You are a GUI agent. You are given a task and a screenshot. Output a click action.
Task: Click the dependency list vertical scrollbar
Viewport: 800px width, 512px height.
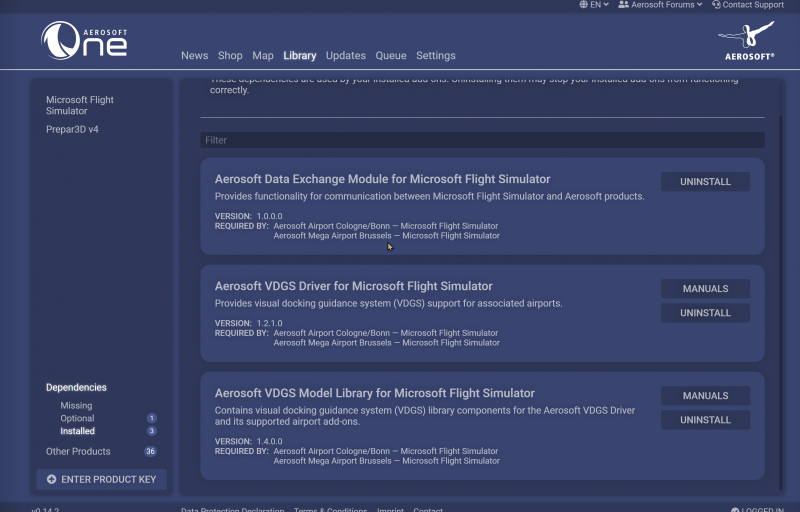pyautogui.click(x=780, y=303)
